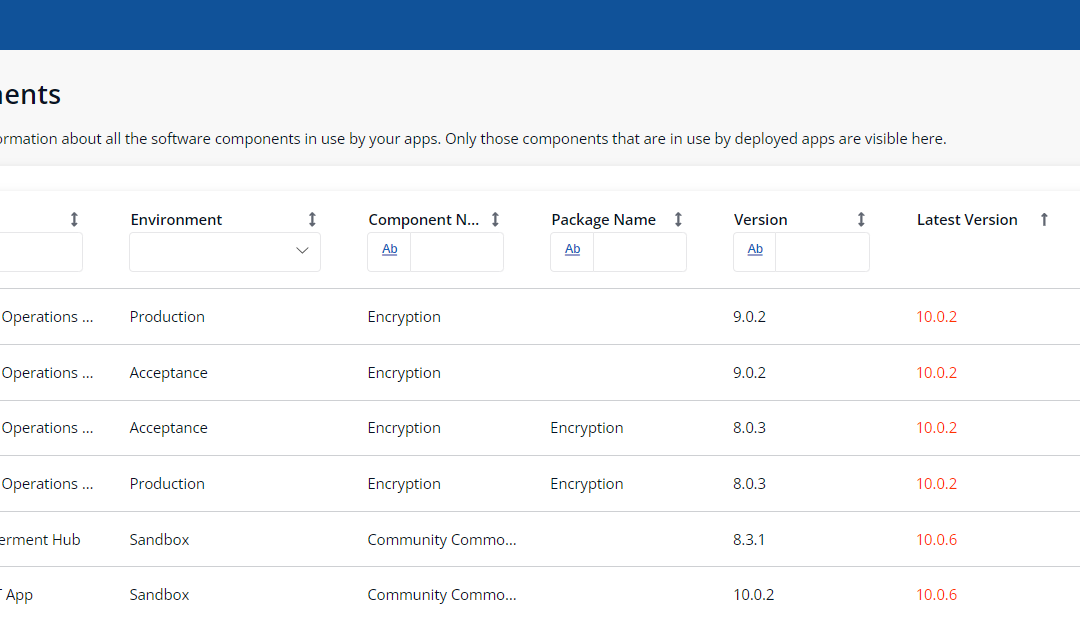This screenshot has width=1080, height=620.
Task: Click version 8.0.3 in the Production row
Action: [x=749, y=484]
